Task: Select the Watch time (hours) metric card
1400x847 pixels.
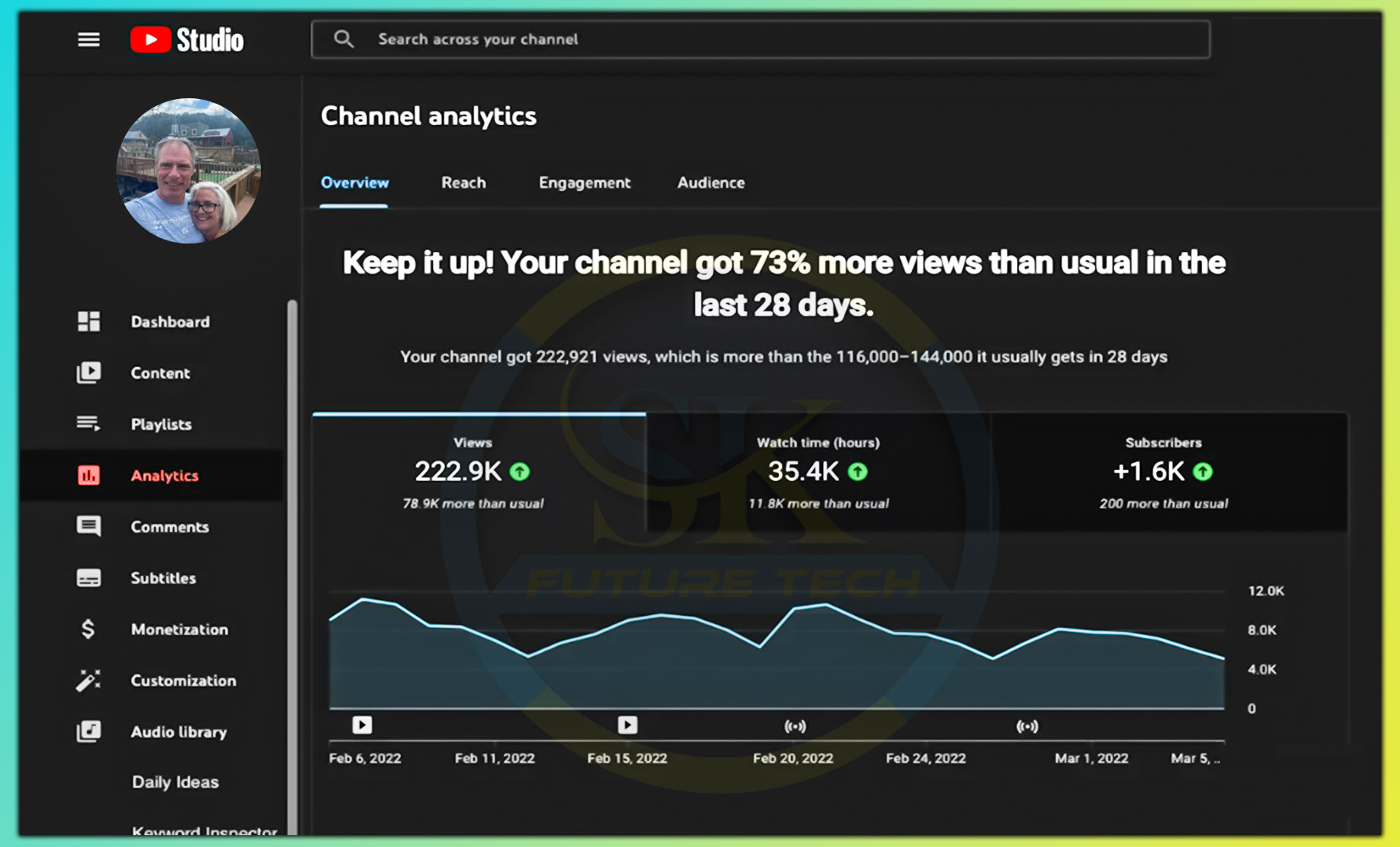Action: (x=818, y=472)
